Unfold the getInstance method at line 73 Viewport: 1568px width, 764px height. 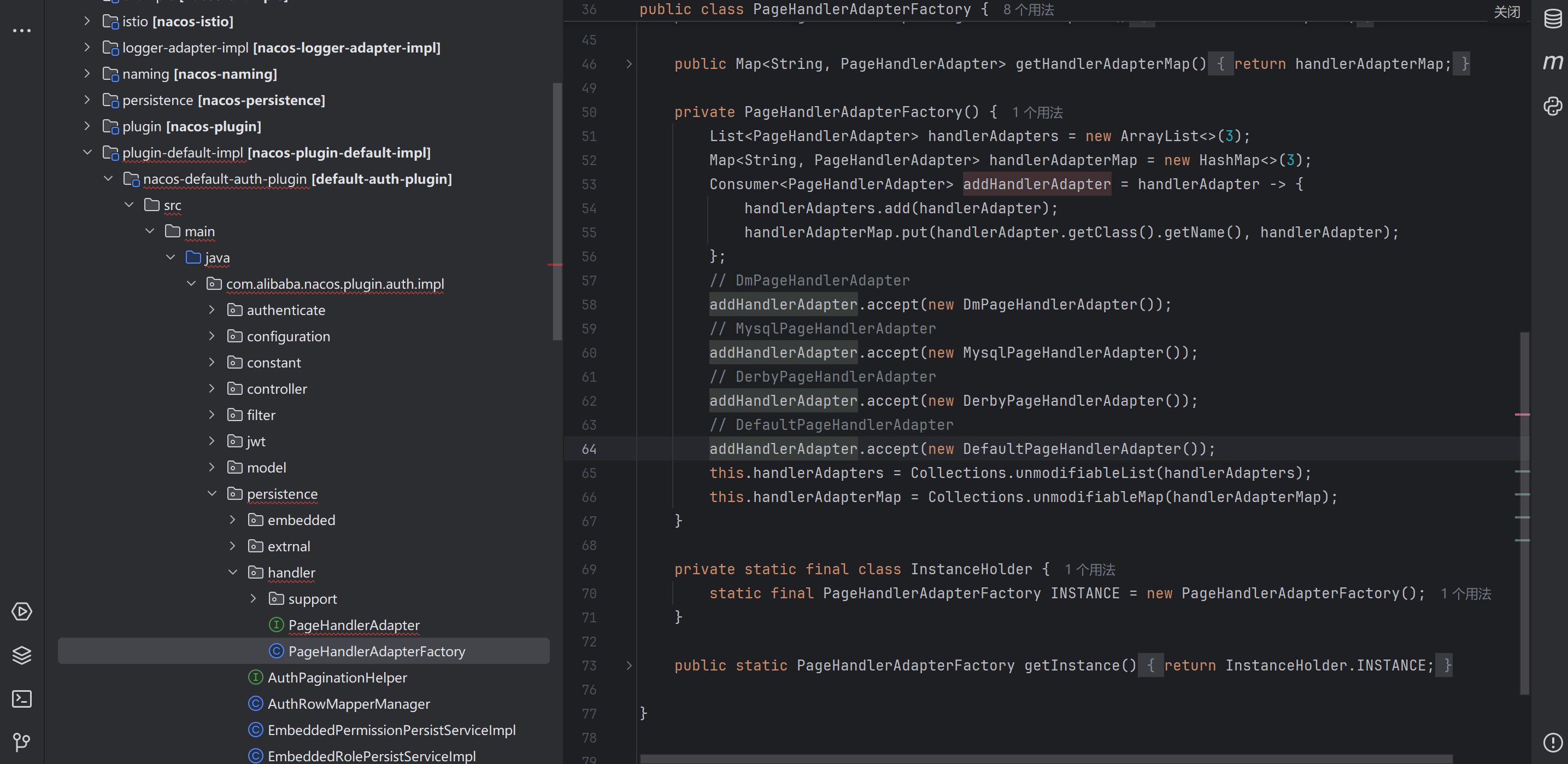pos(629,666)
